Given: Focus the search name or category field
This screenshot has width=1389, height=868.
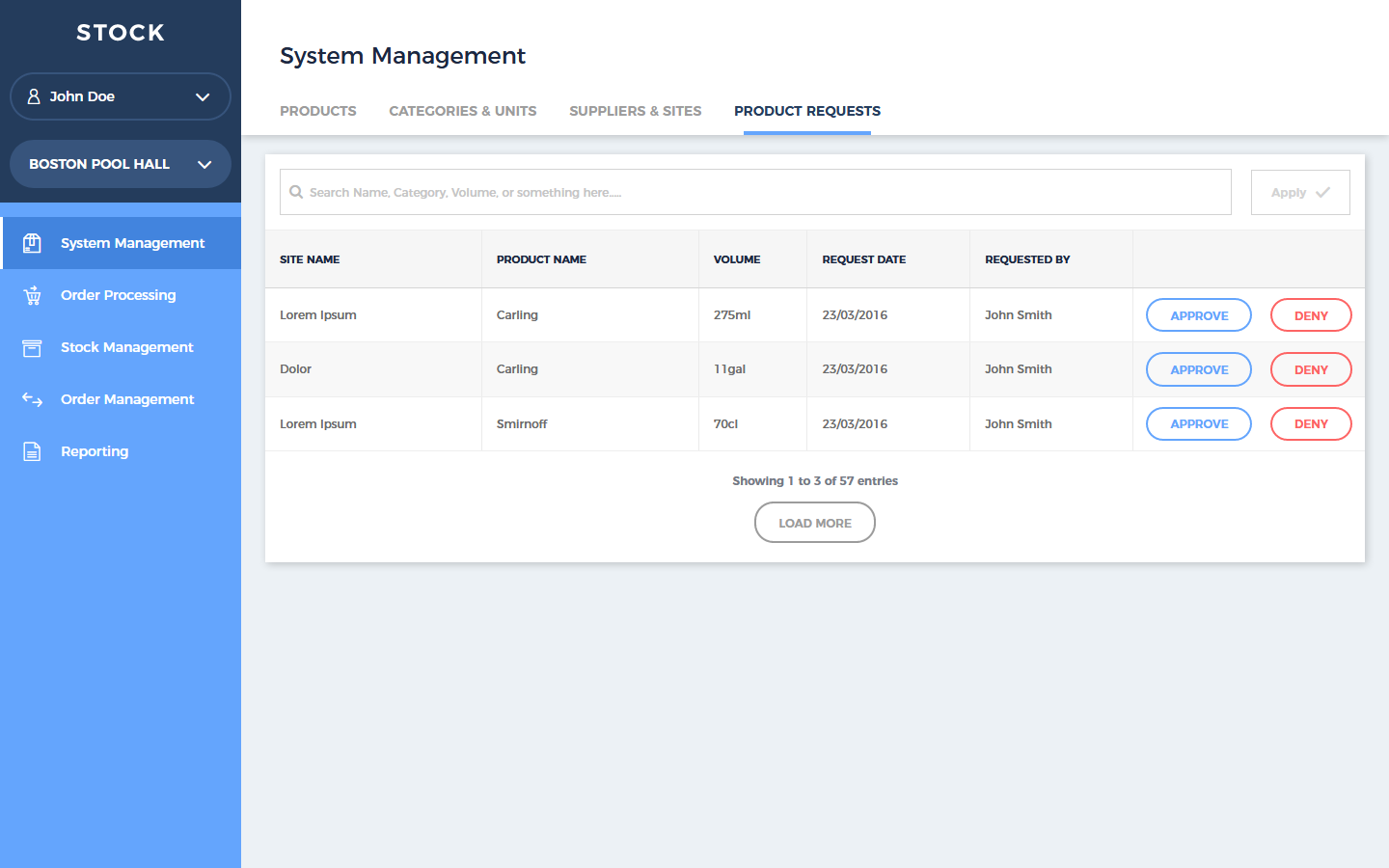Looking at the screenshot, I should click(762, 192).
